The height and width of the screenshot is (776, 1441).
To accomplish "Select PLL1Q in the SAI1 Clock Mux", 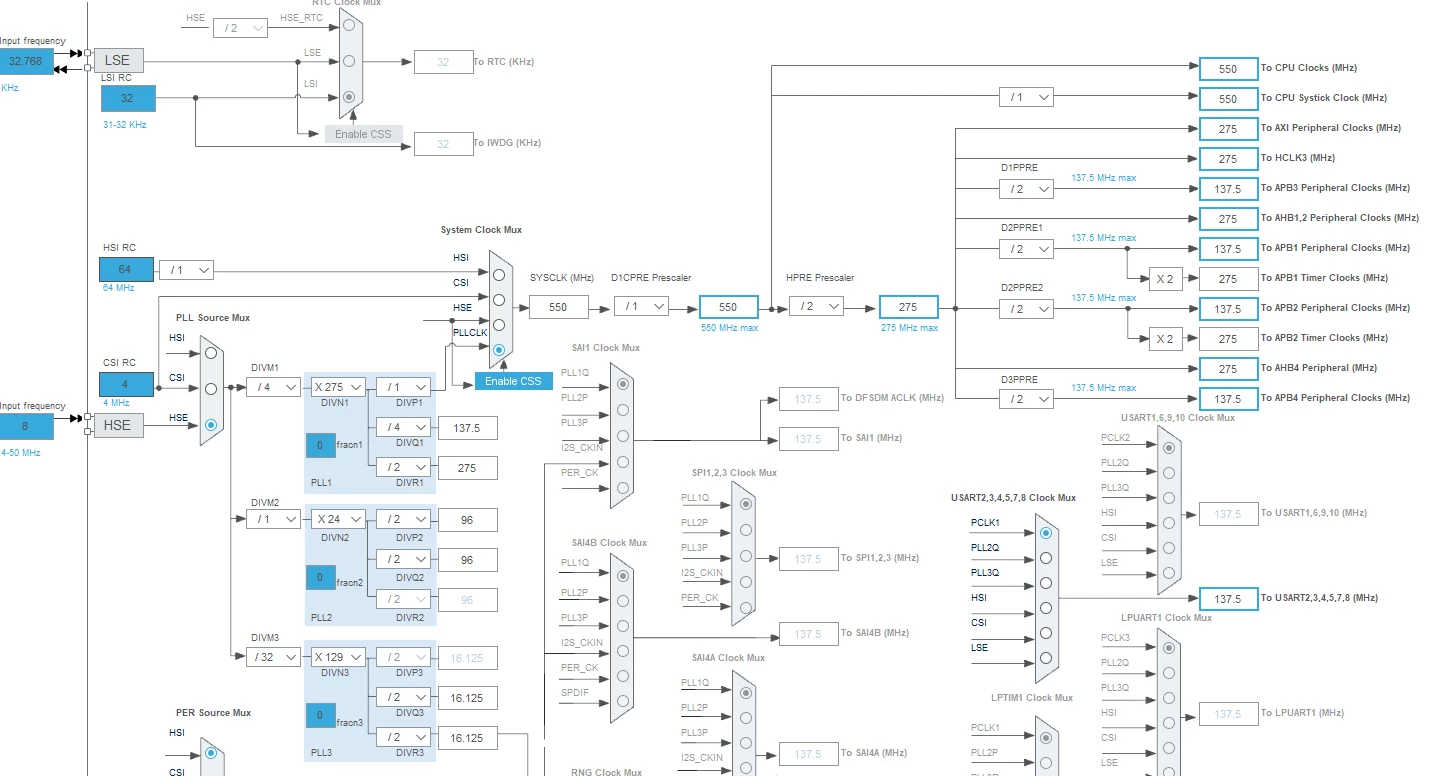I will (622, 383).
